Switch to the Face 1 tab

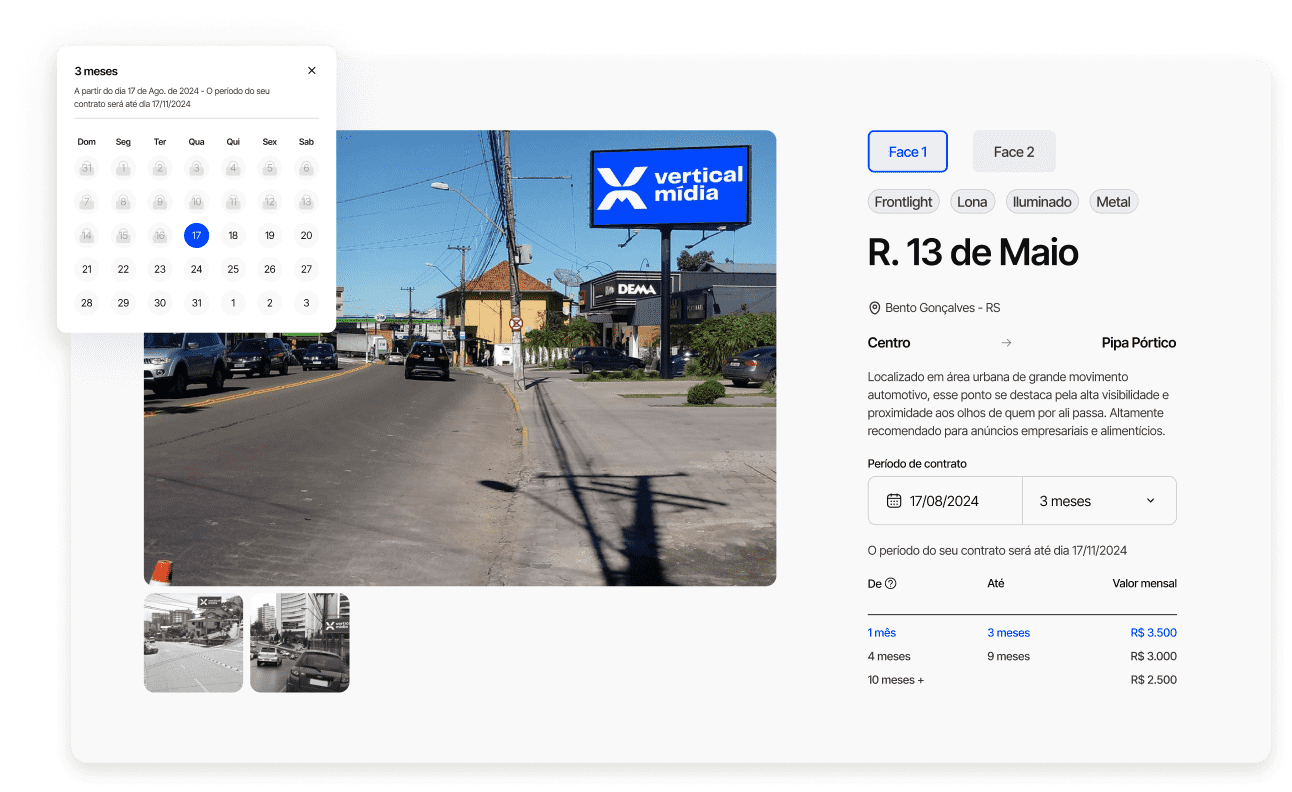(x=907, y=152)
